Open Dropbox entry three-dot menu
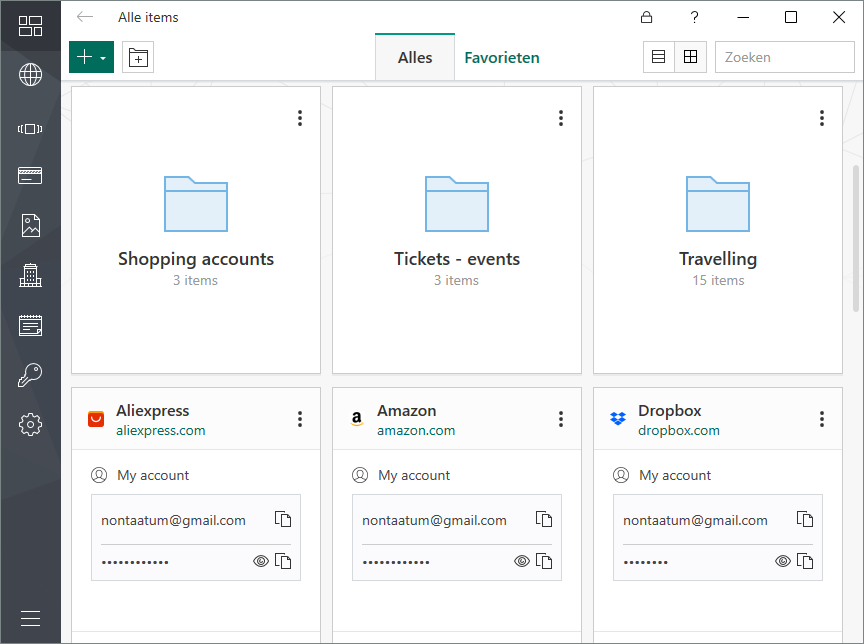Screen dimensions: 864x644 tap(822, 419)
